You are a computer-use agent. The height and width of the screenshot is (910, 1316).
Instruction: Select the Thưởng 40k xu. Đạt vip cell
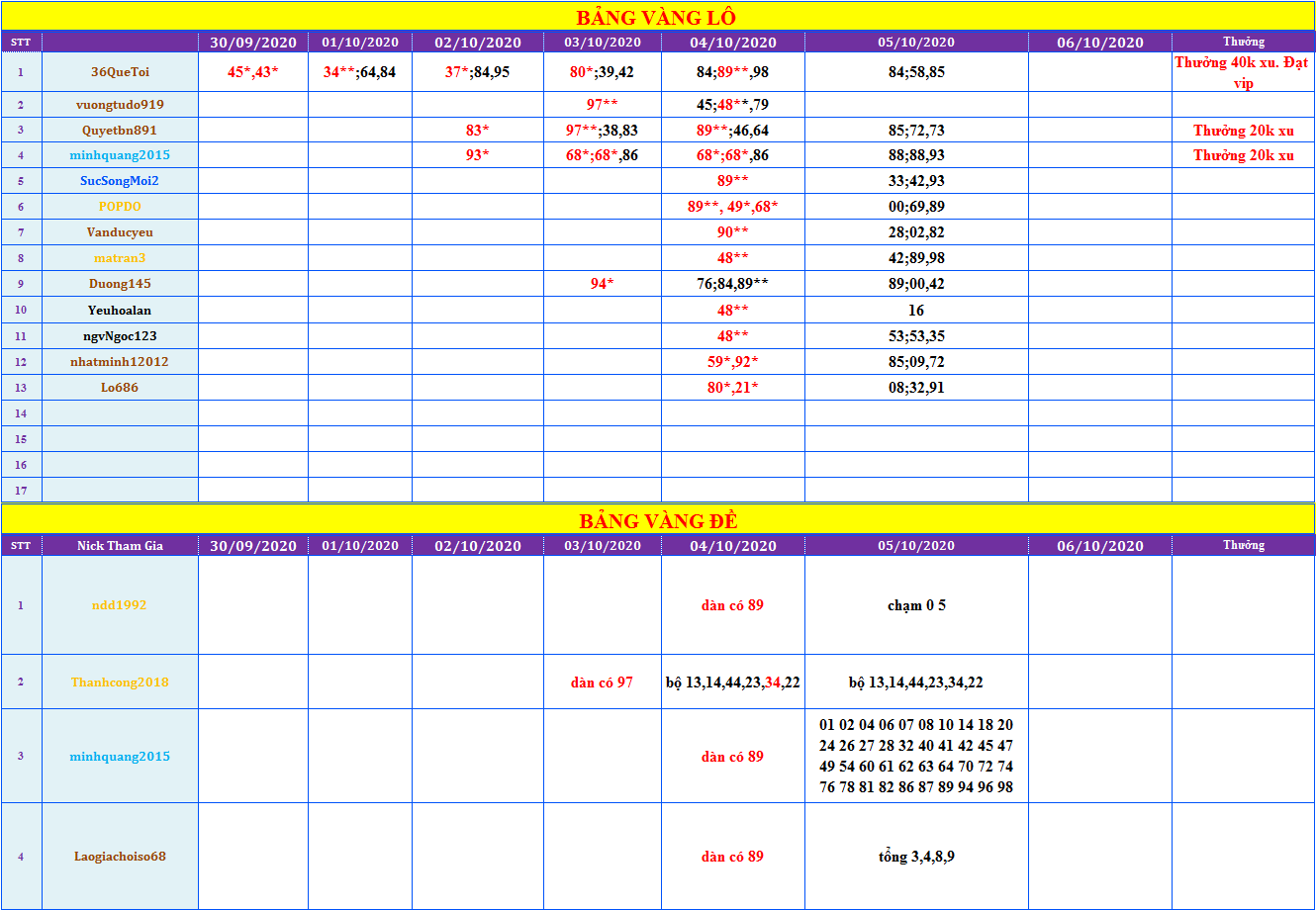(x=1243, y=72)
